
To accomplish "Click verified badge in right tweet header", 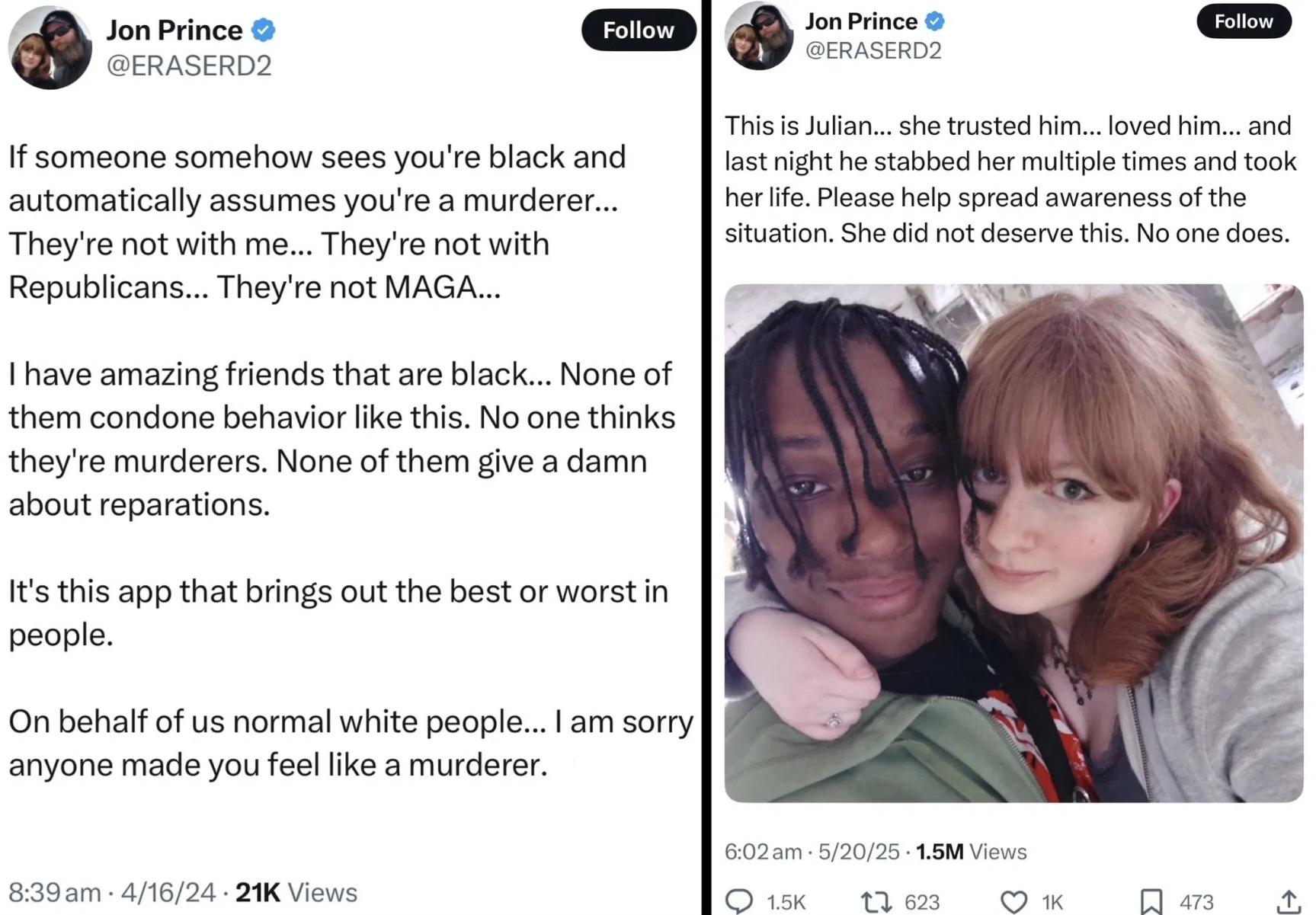I will (x=935, y=21).
